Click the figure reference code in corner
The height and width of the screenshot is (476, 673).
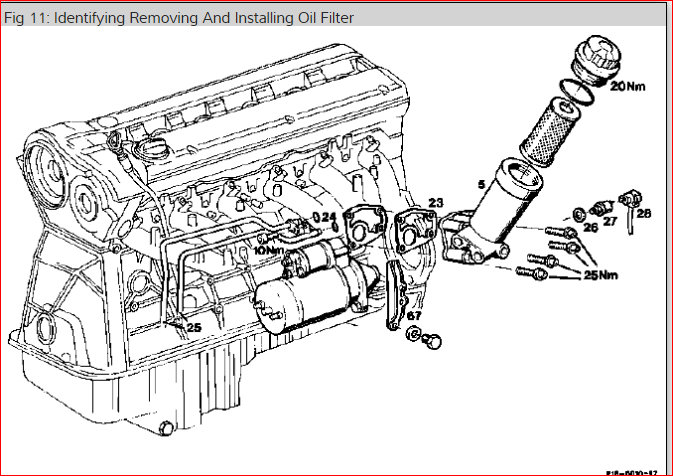coord(632,472)
